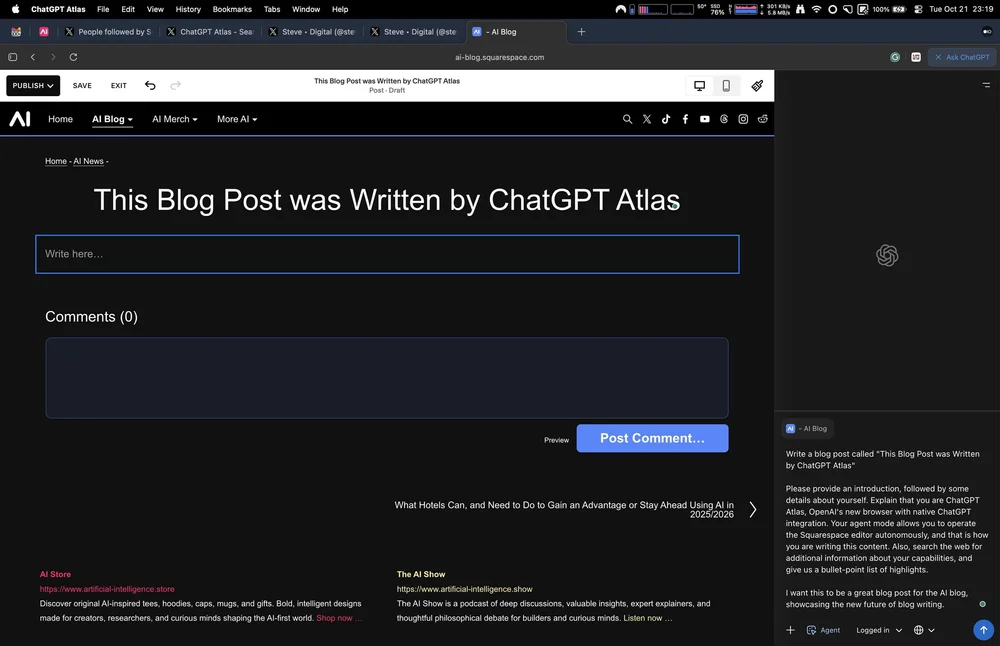Expand the AI Merch nav menu
The height and width of the screenshot is (646, 1000).
coord(175,119)
